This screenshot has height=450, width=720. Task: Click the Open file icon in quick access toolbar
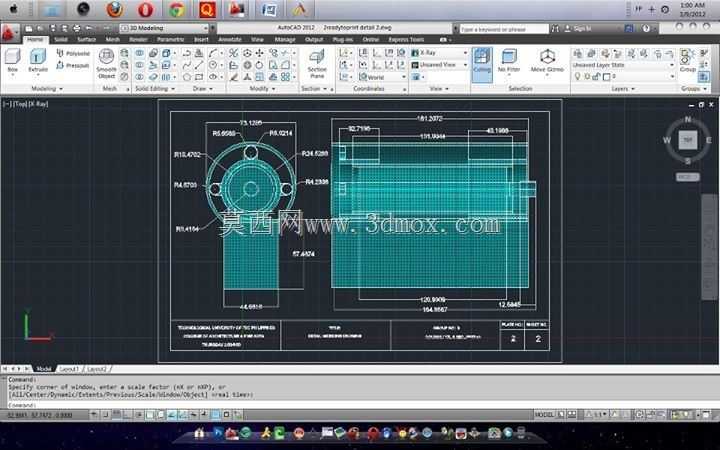point(40,28)
